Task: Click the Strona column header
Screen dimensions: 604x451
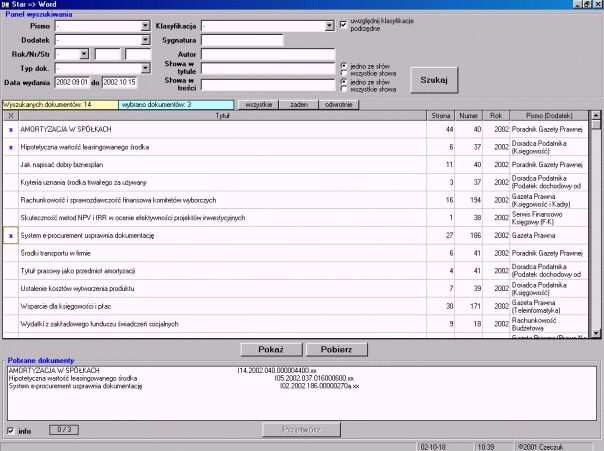Action: coord(441,116)
